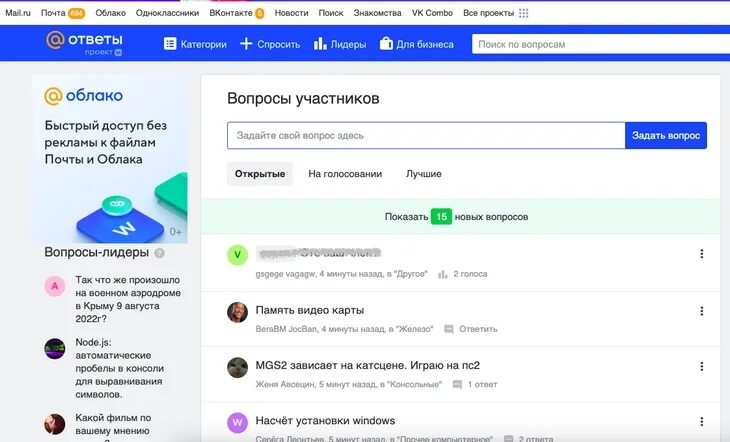Viewport: 730px width, 442px height.
Task: Open ВКонтакте in the top bar
Action: click(x=231, y=13)
